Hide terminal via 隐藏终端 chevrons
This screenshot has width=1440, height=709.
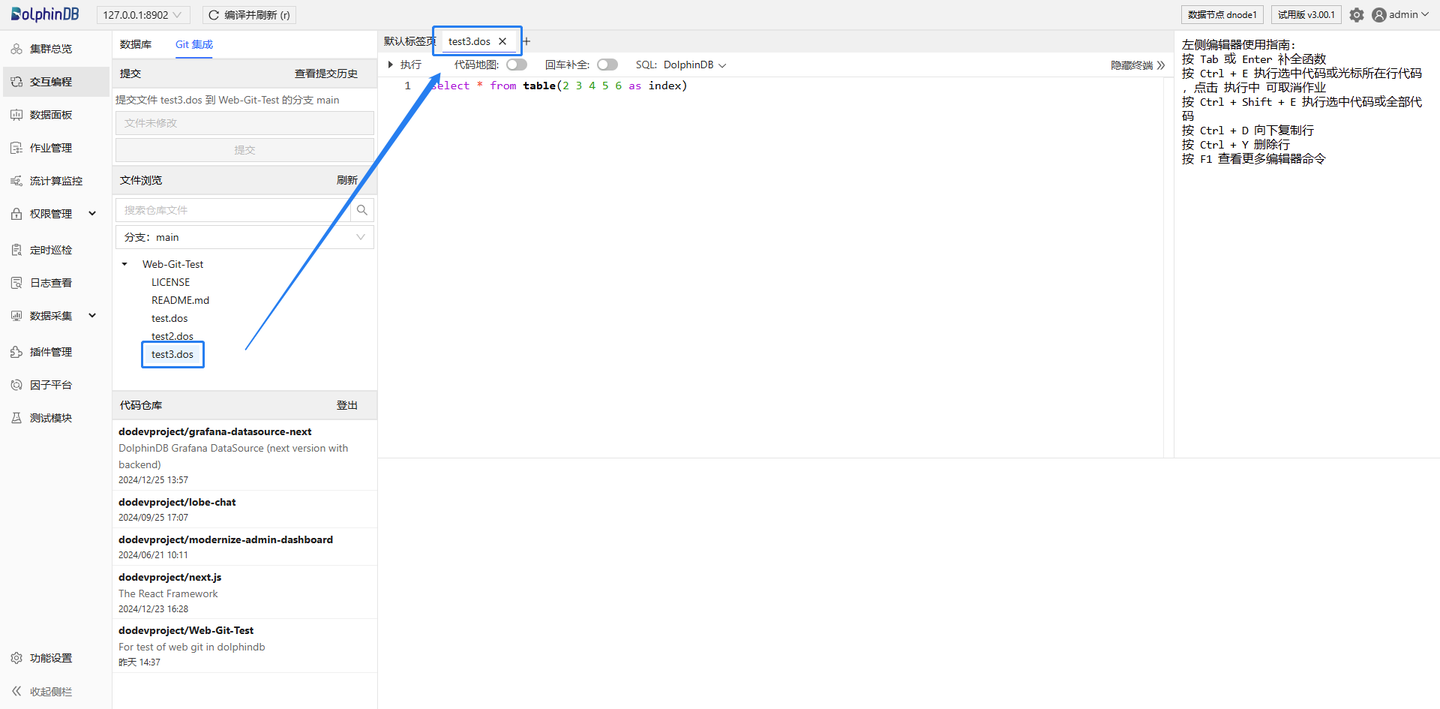click(x=1161, y=65)
